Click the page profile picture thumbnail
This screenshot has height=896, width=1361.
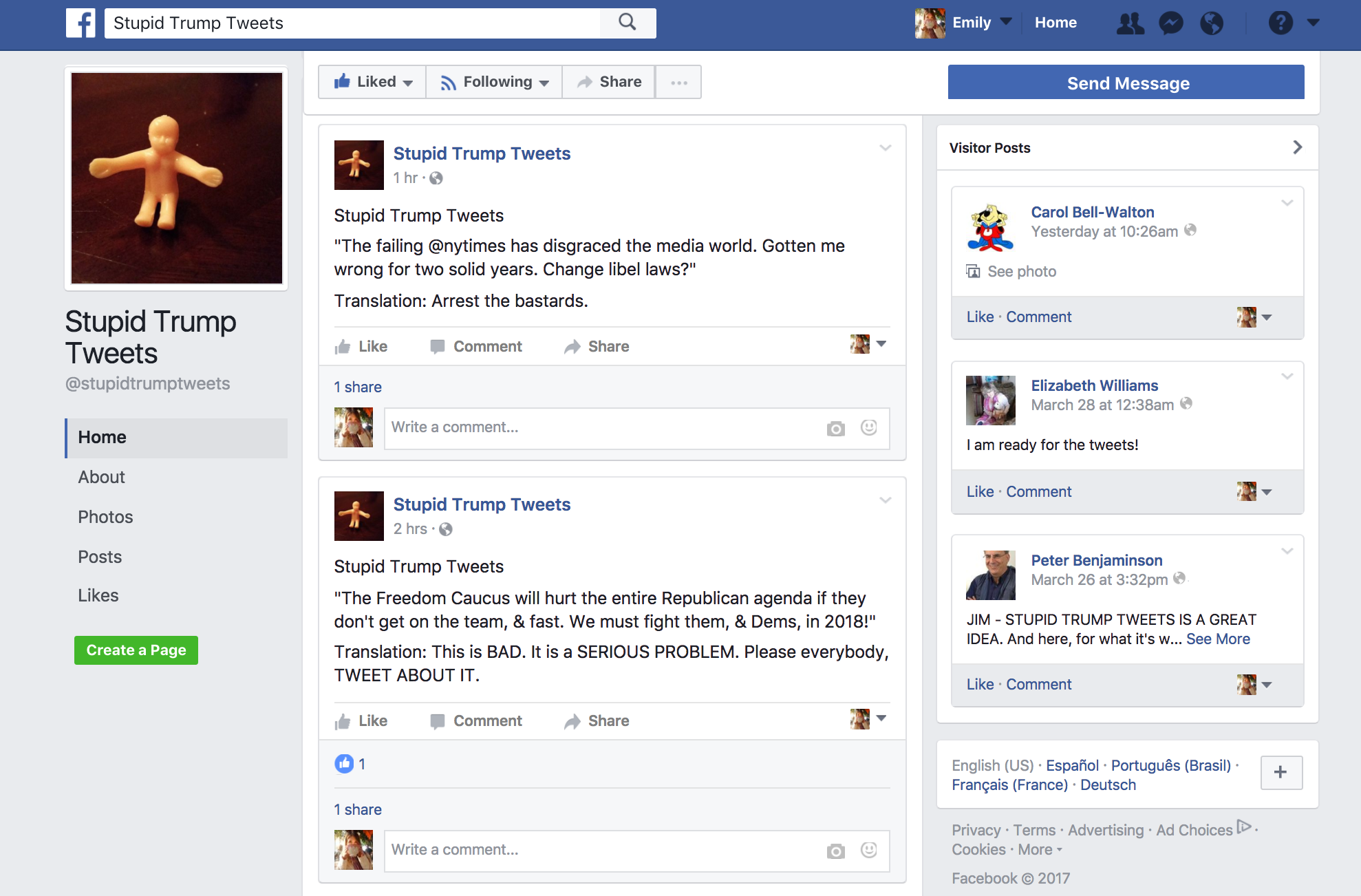click(177, 178)
